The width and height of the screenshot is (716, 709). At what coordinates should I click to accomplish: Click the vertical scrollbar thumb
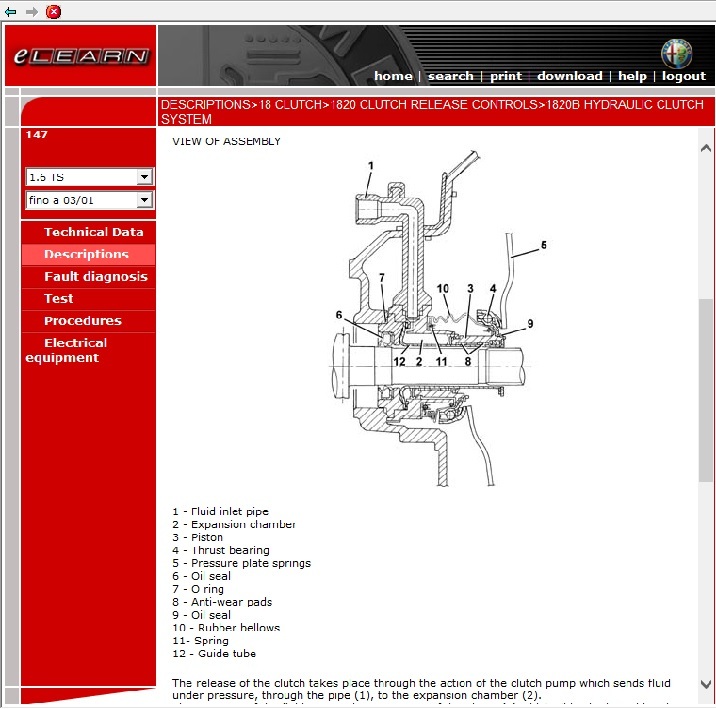click(705, 389)
